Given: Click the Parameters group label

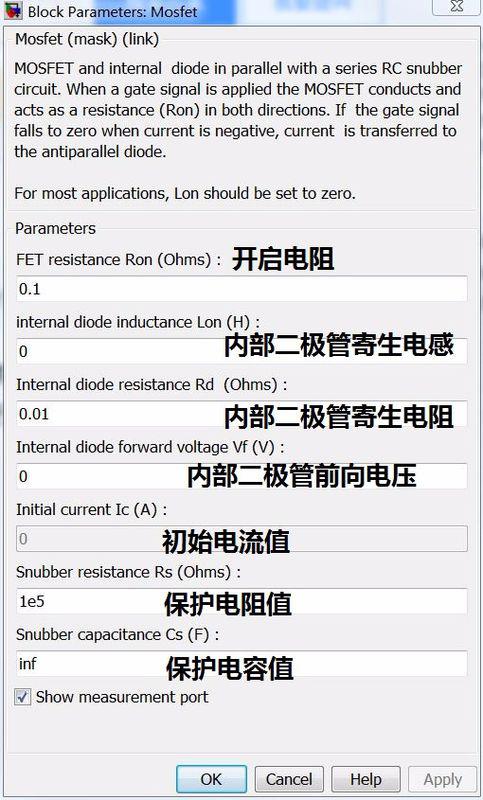Looking at the screenshot, I should pyautogui.click(x=55, y=228).
